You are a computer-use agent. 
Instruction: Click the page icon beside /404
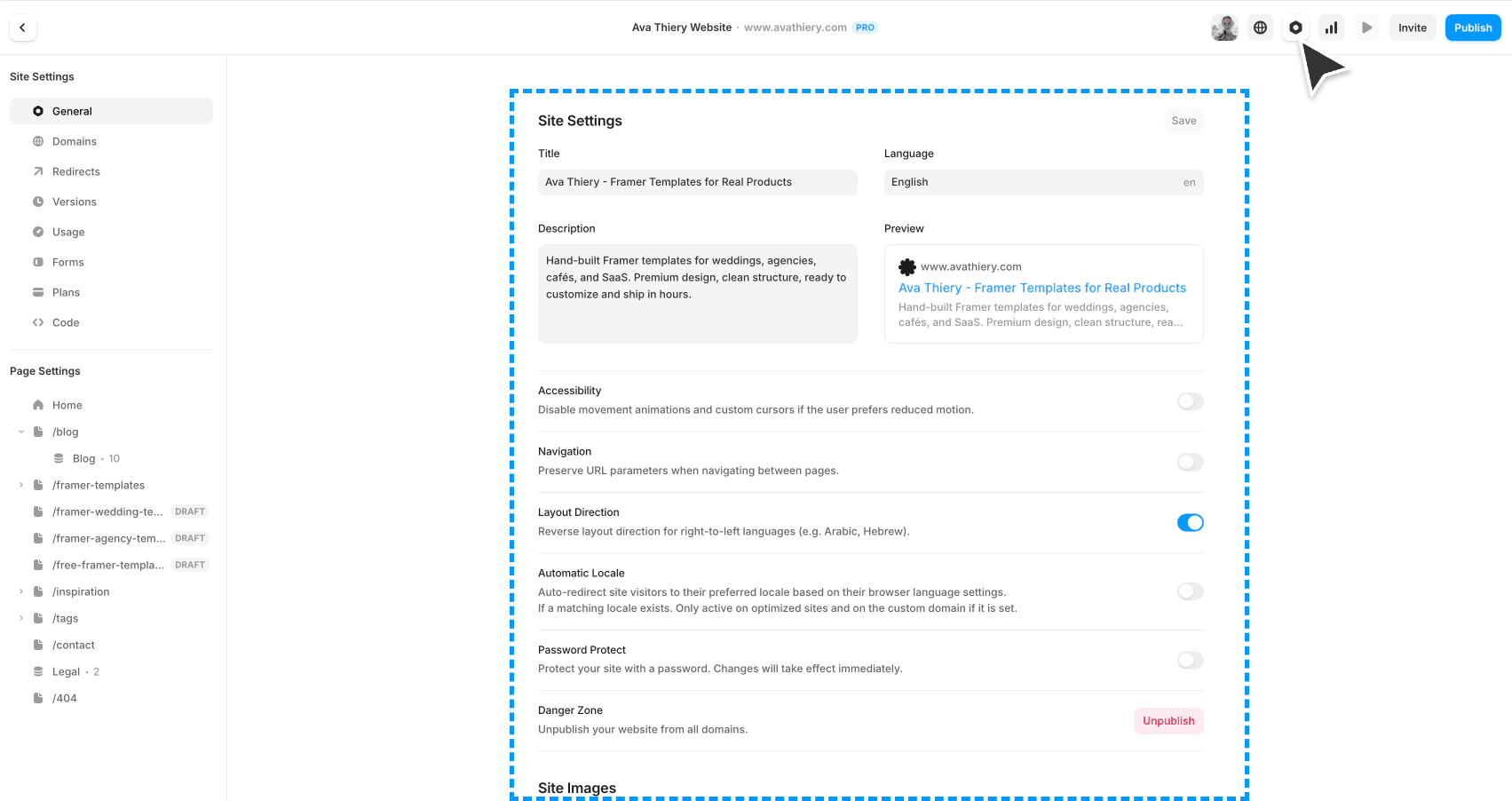pos(38,698)
